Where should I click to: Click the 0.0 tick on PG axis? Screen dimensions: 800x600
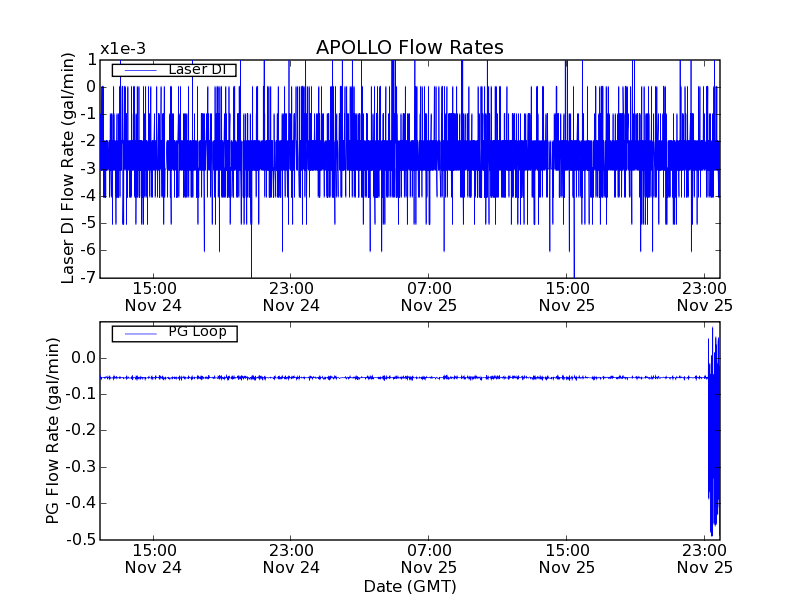[82, 358]
